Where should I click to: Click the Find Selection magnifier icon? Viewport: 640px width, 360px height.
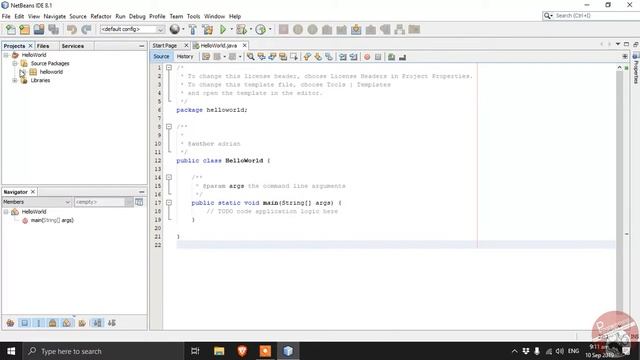click(x=251, y=57)
